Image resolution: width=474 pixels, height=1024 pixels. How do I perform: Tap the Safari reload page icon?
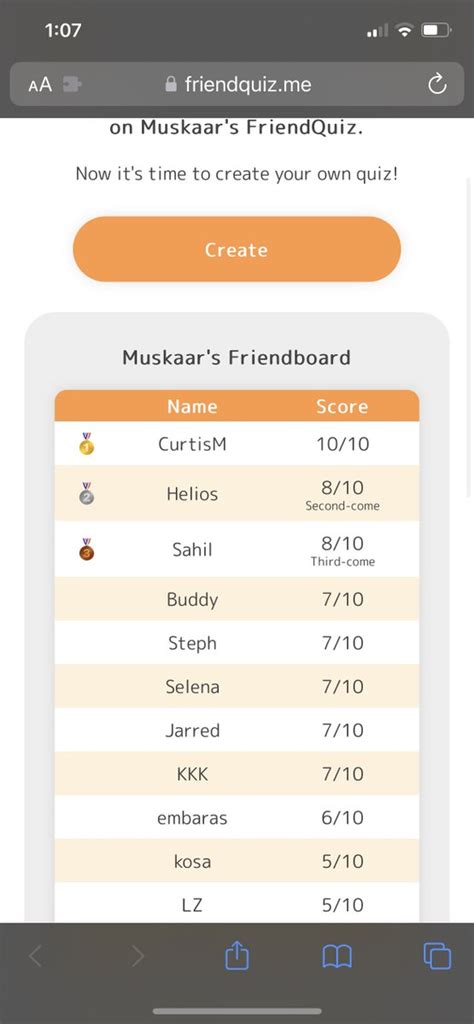(x=437, y=84)
